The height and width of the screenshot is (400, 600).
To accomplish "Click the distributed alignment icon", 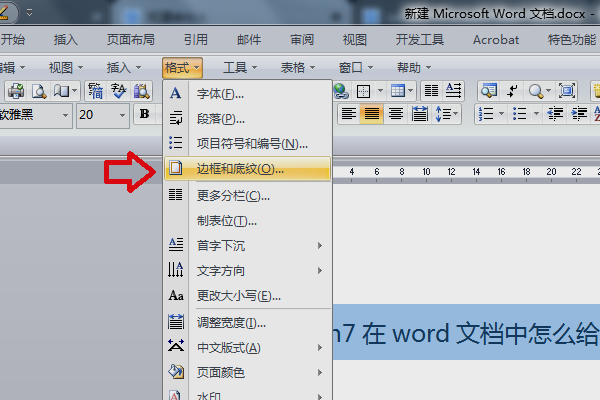I will coord(420,114).
